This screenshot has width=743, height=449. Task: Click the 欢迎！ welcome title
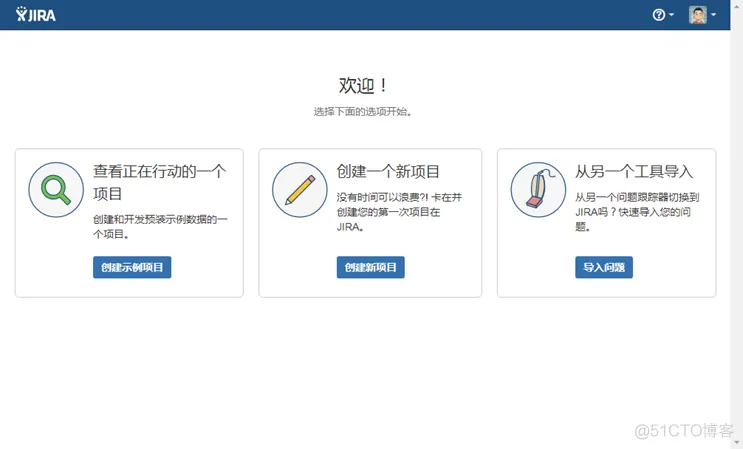tap(363, 86)
